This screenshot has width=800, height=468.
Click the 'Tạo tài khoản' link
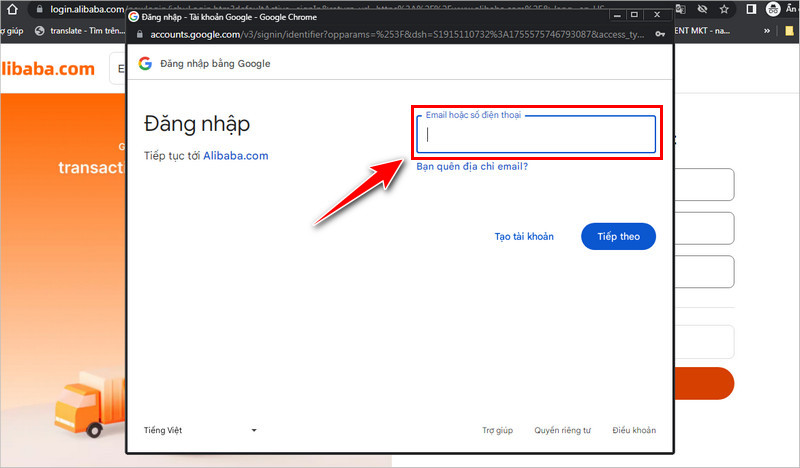pyautogui.click(x=524, y=236)
